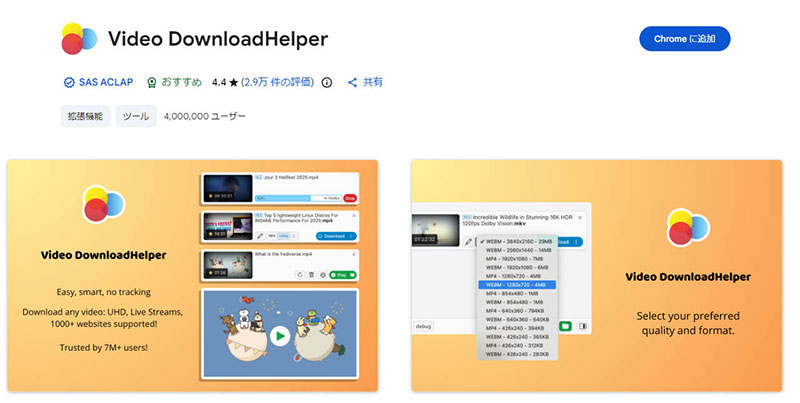Open the Incredible Wildlife video thumbnail

point(435,230)
